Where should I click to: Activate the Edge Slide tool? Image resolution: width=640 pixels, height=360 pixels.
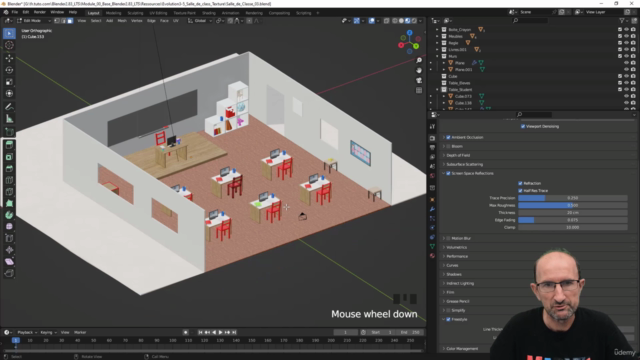(x=9, y=238)
